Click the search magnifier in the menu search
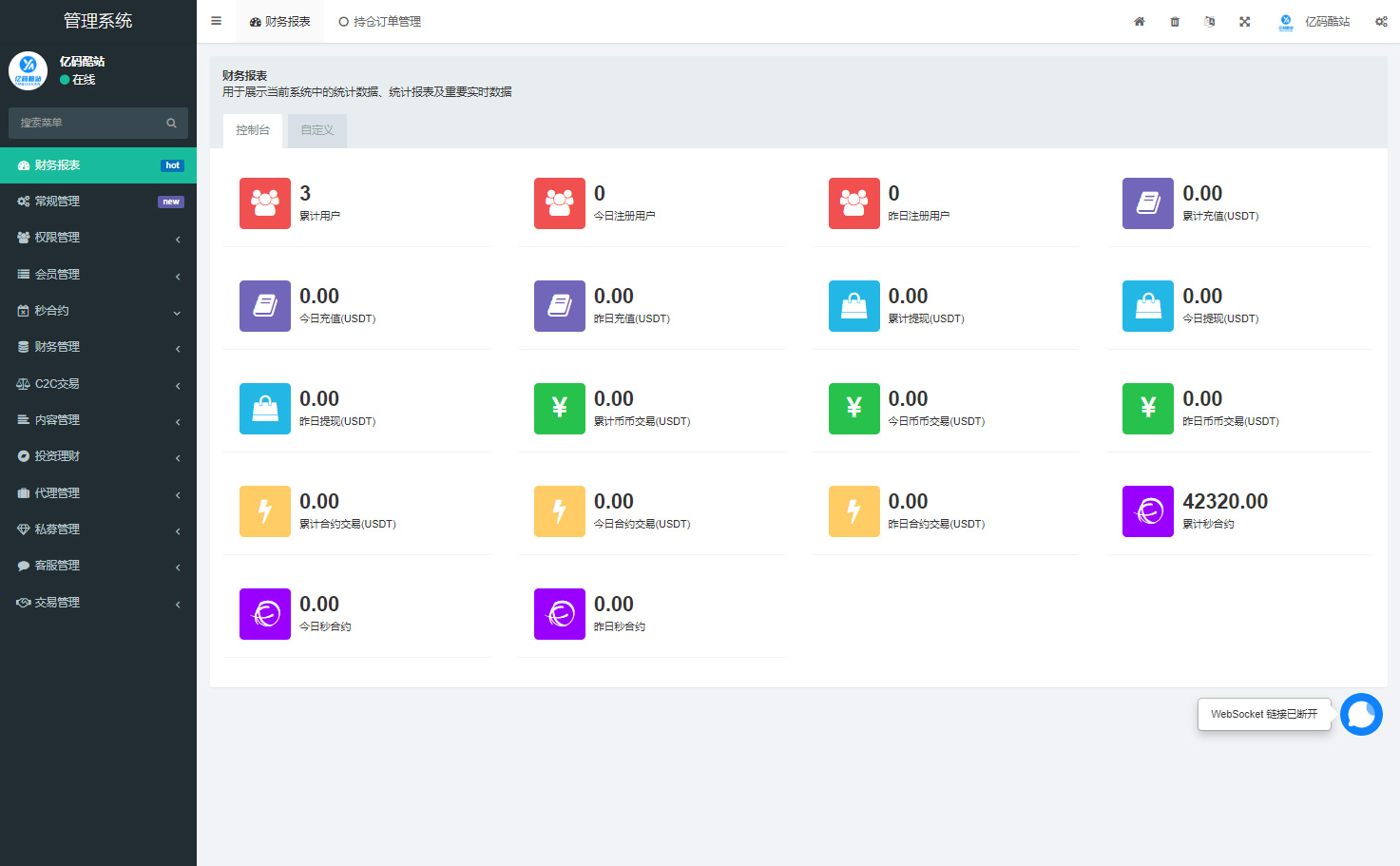Viewport: 1400px width, 866px height. click(x=172, y=123)
